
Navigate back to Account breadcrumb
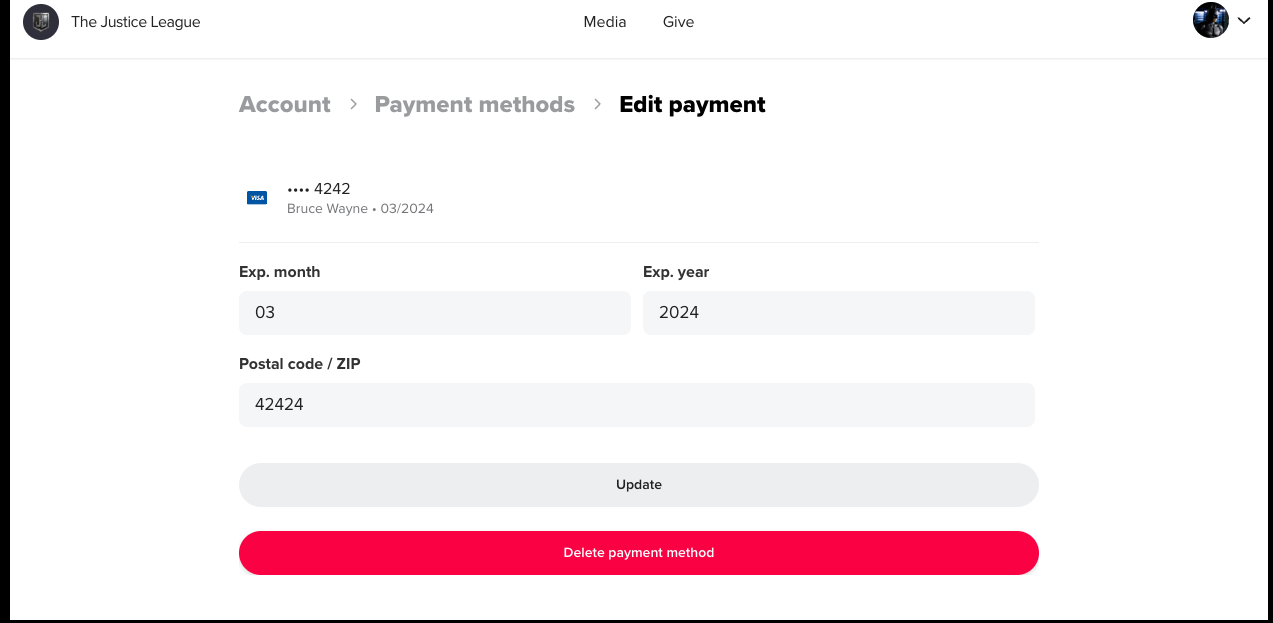[285, 105]
